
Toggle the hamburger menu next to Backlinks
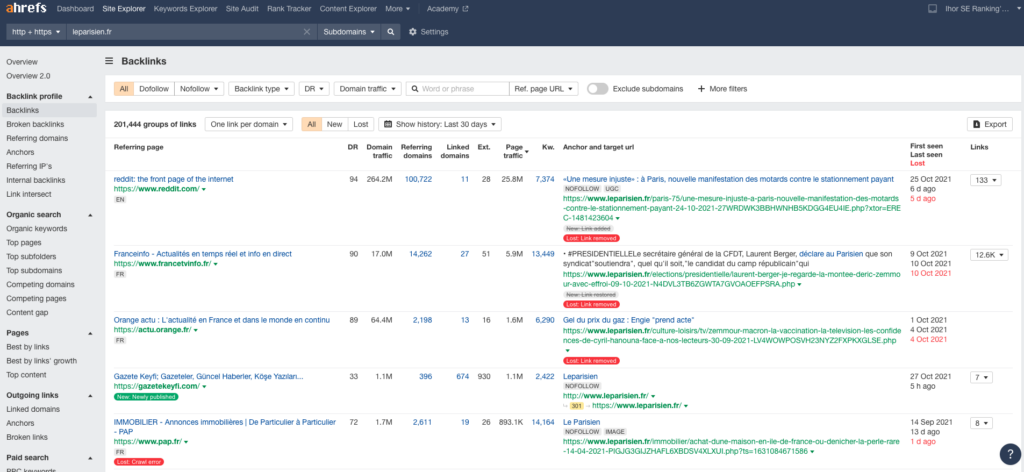click(109, 61)
